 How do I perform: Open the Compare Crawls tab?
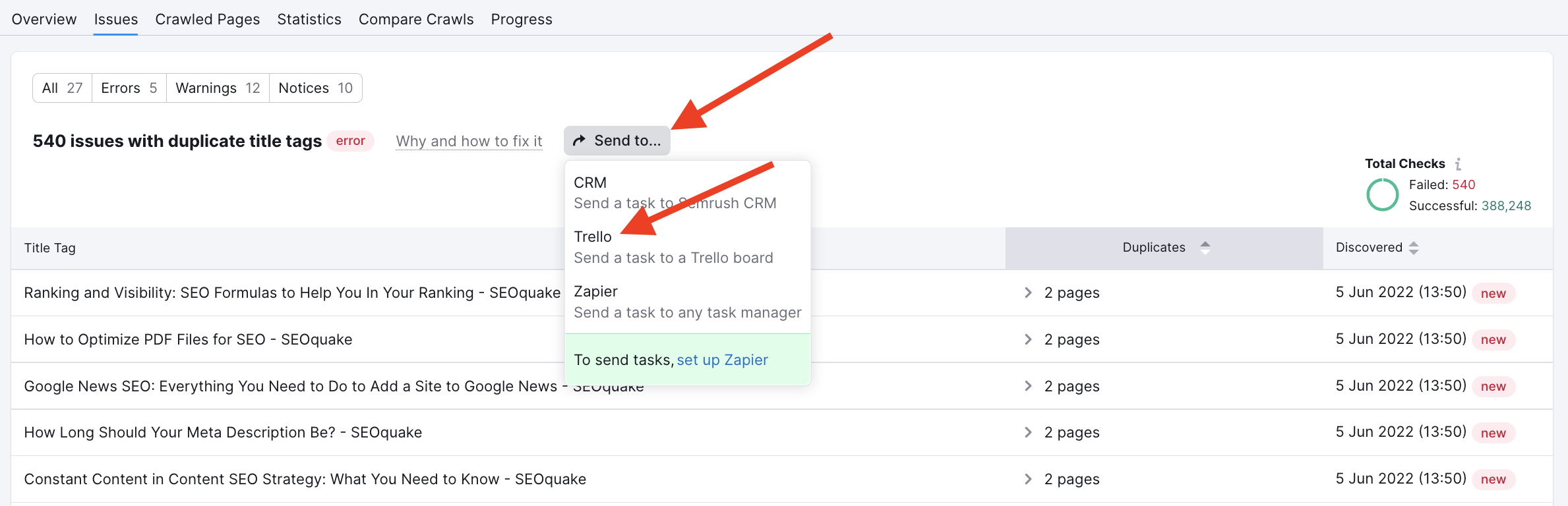tap(416, 19)
